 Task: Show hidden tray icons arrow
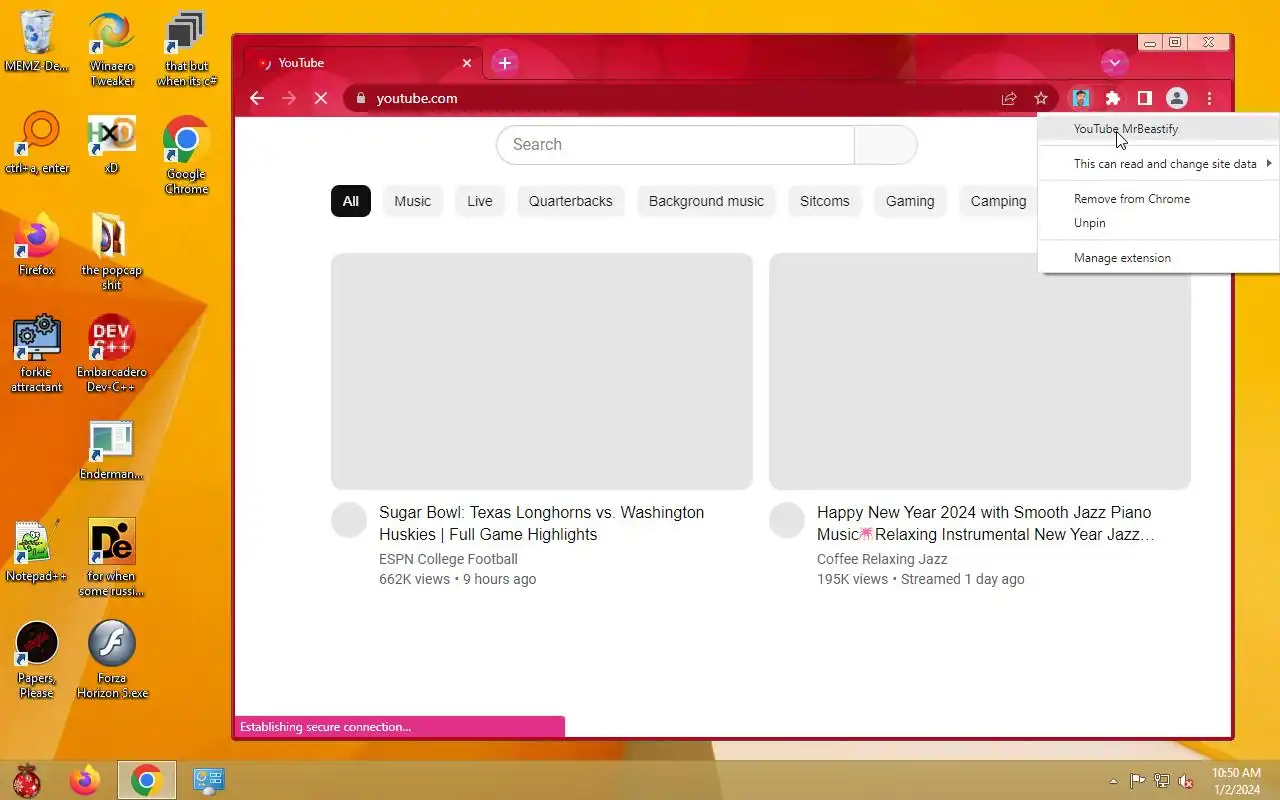(x=1113, y=781)
